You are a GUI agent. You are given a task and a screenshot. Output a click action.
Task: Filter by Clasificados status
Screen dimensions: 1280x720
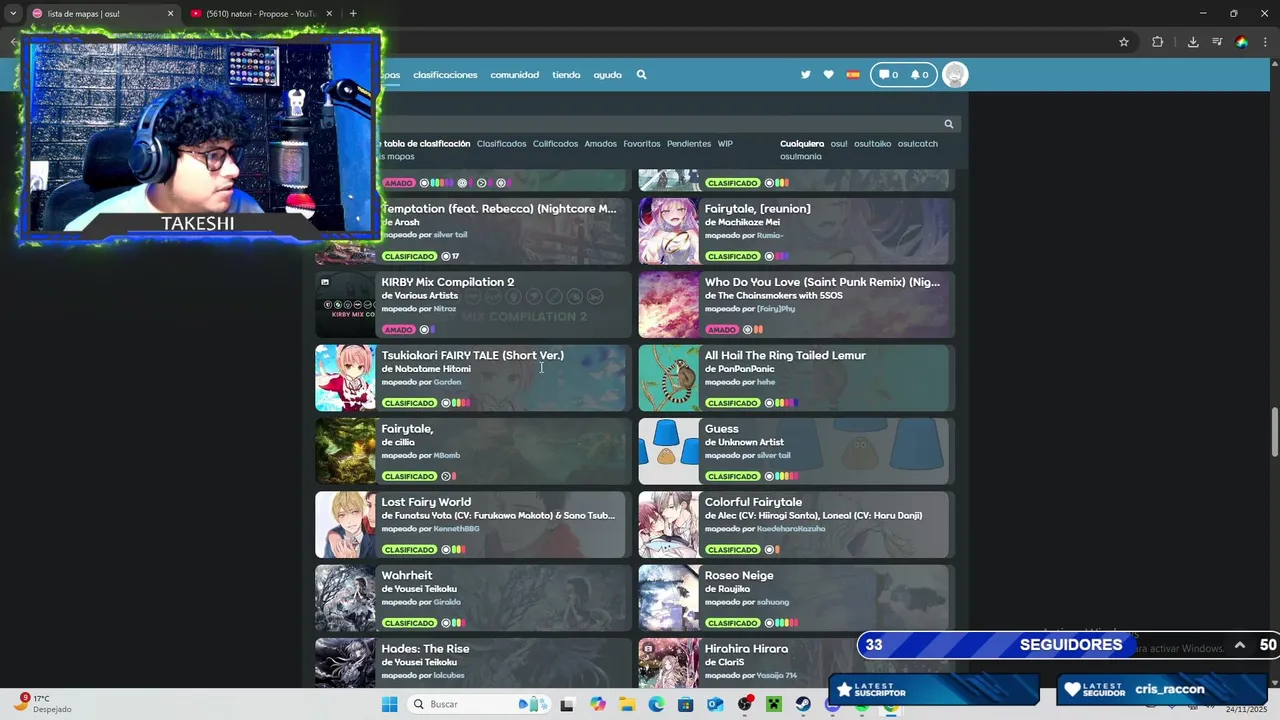coord(501,144)
